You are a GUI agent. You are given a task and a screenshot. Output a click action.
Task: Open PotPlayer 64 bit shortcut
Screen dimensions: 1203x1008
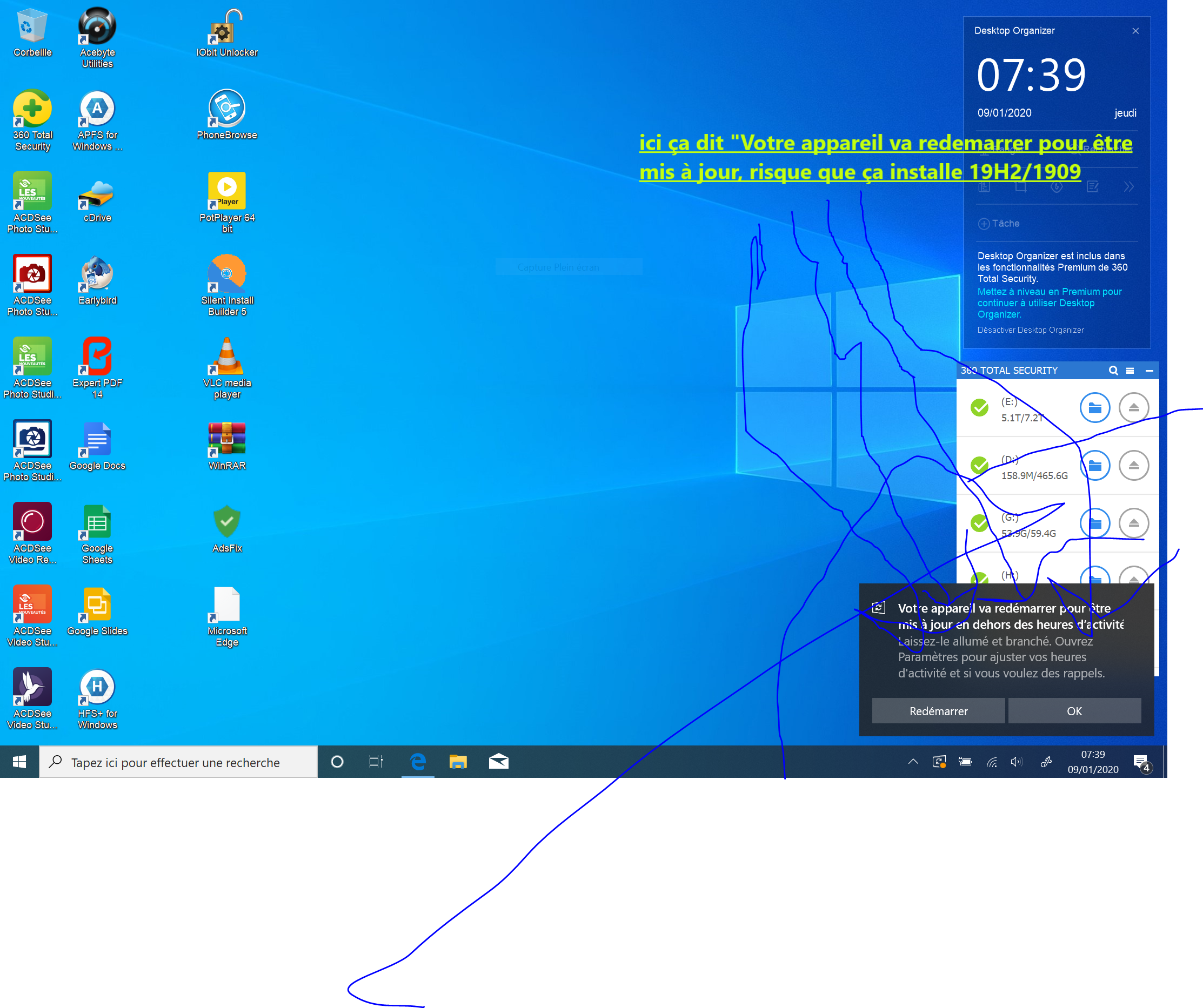click(x=227, y=203)
